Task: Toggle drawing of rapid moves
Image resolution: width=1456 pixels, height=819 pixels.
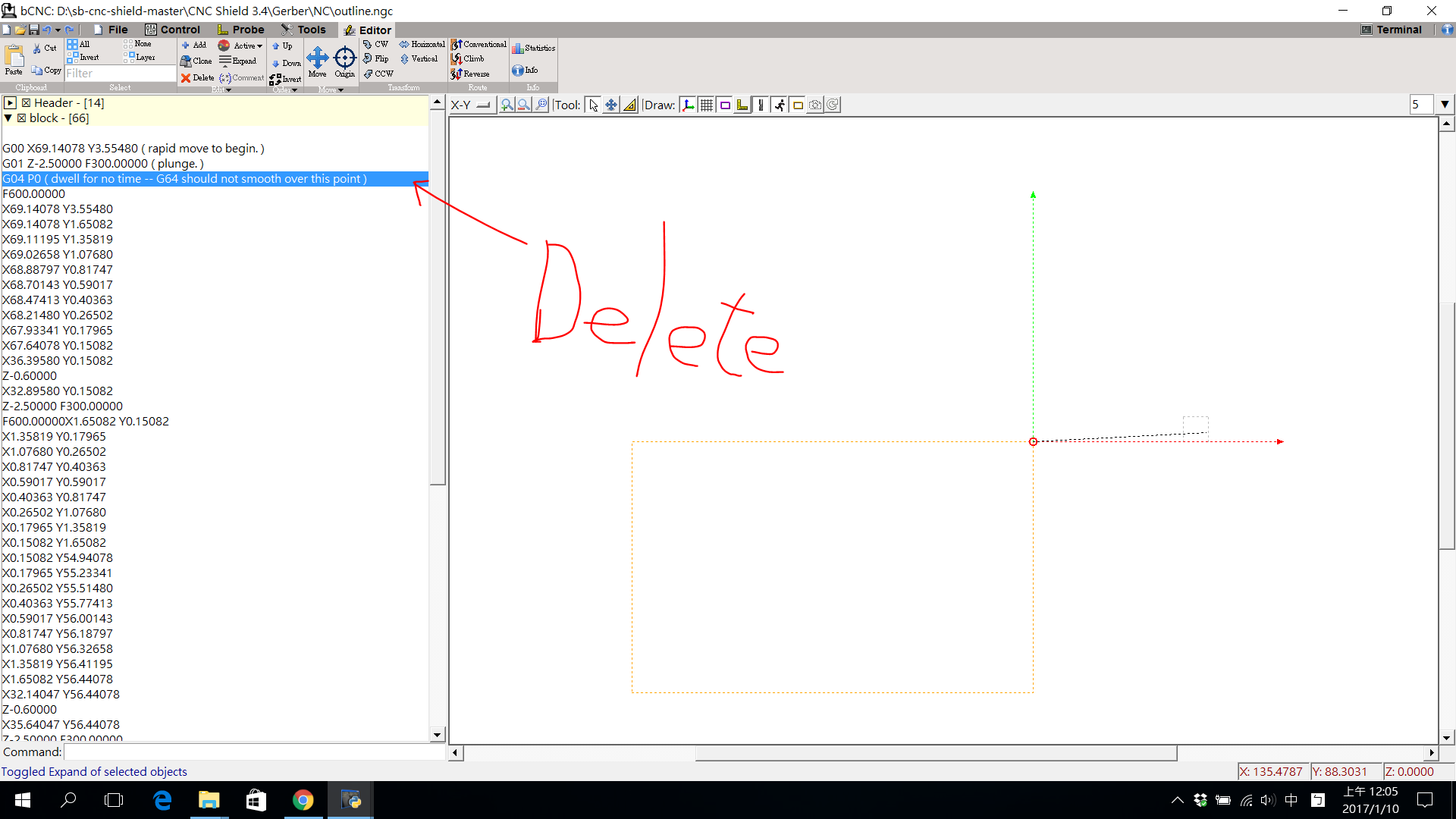Action: coord(779,105)
